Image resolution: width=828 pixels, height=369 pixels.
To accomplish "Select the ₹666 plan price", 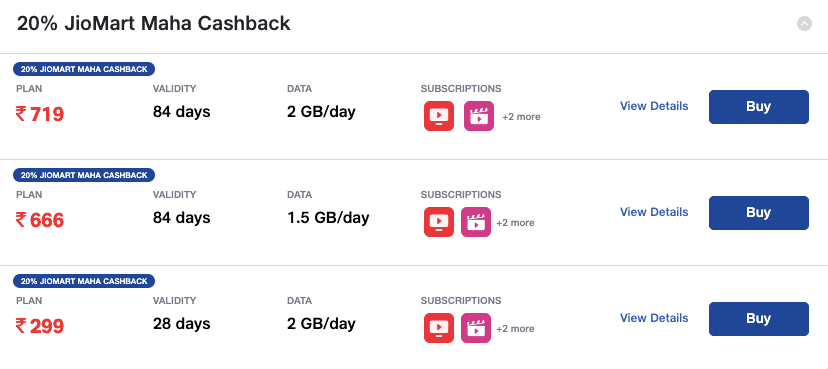I will pos(40,220).
